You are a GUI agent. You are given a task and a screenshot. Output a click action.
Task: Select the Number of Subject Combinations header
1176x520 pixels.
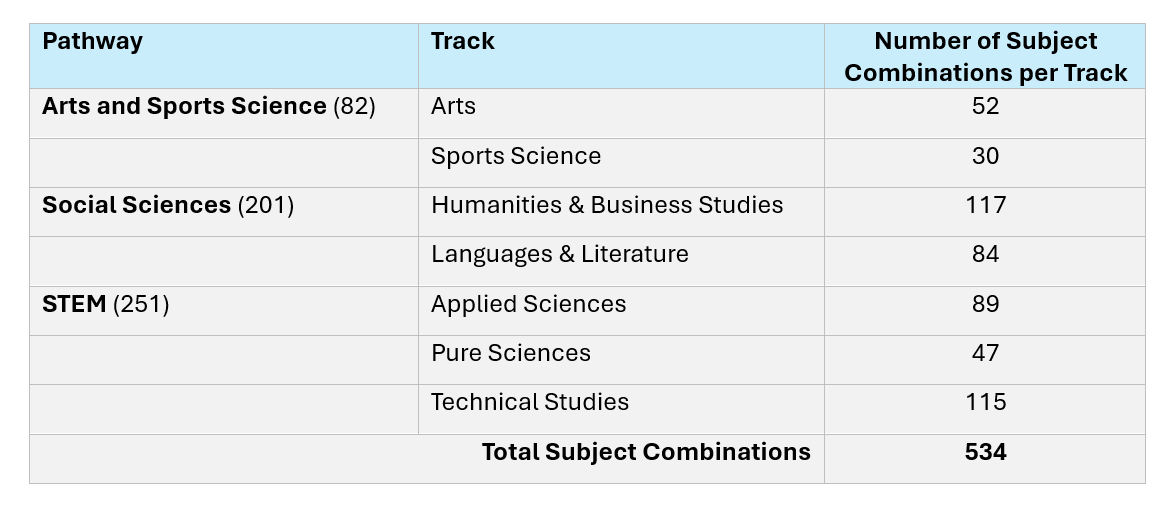pyautogui.click(x=985, y=56)
